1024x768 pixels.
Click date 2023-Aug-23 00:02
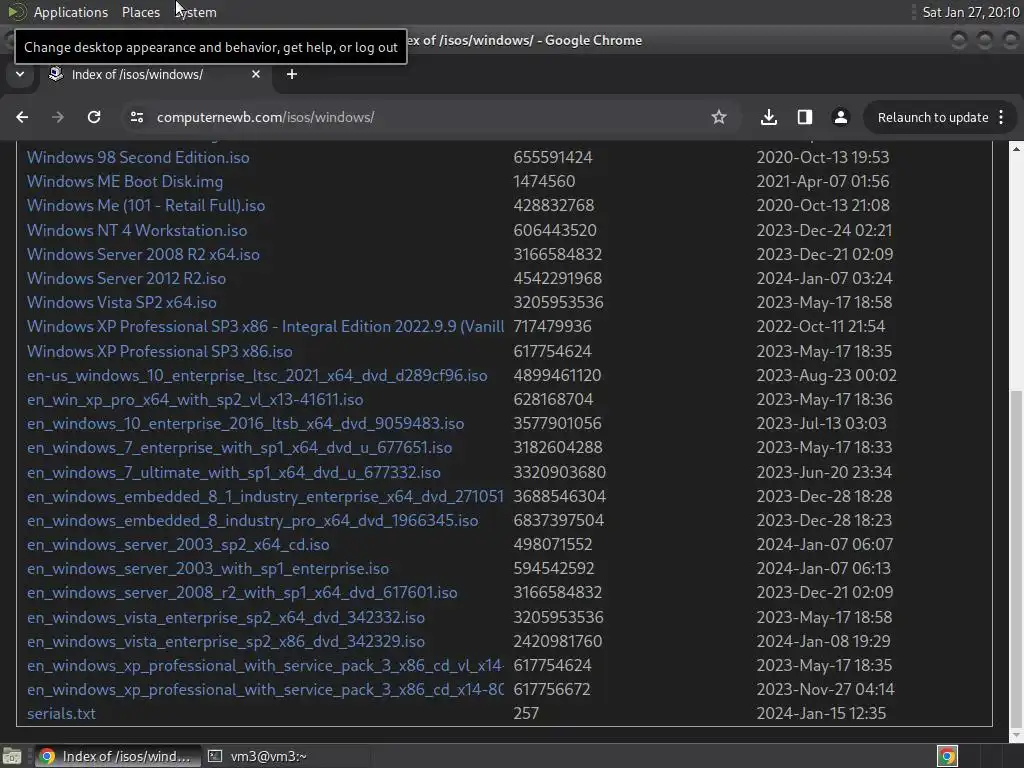tap(826, 376)
